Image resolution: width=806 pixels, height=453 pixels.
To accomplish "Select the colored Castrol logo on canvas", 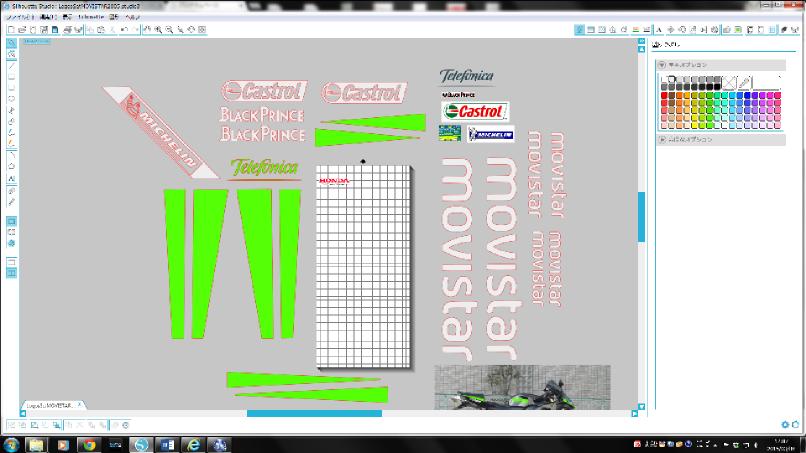I will tap(475, 112).
